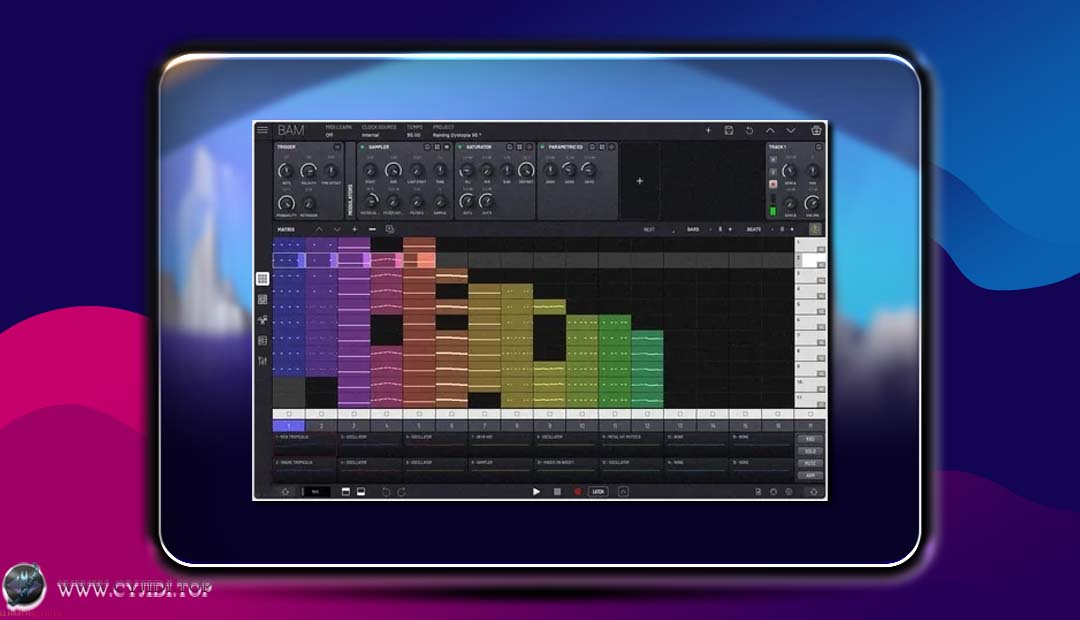
Task: Duplicate the matrix row icon
Action: pos(390,229)
